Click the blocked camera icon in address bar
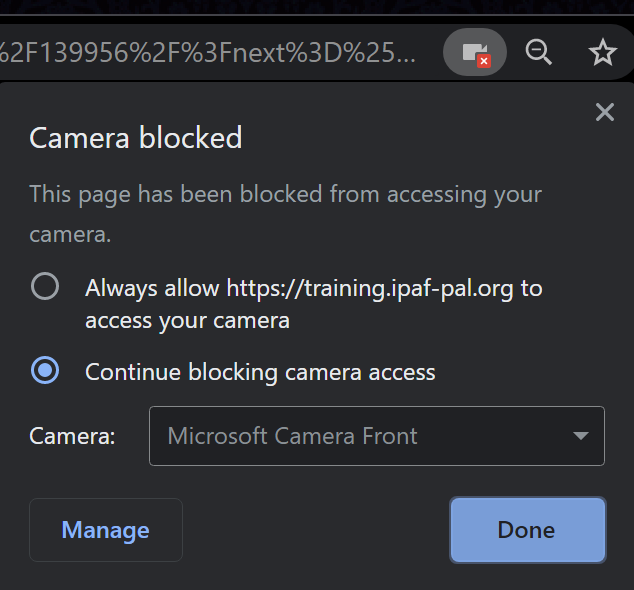 [x=474, y=52]
